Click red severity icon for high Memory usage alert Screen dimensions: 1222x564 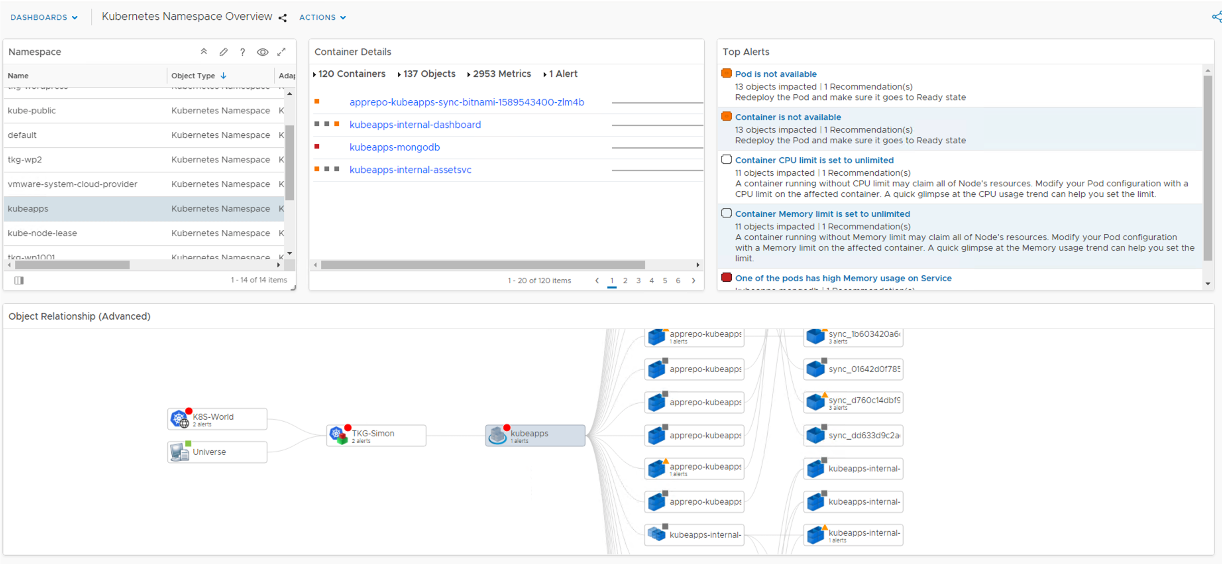(x=726, y=277)
